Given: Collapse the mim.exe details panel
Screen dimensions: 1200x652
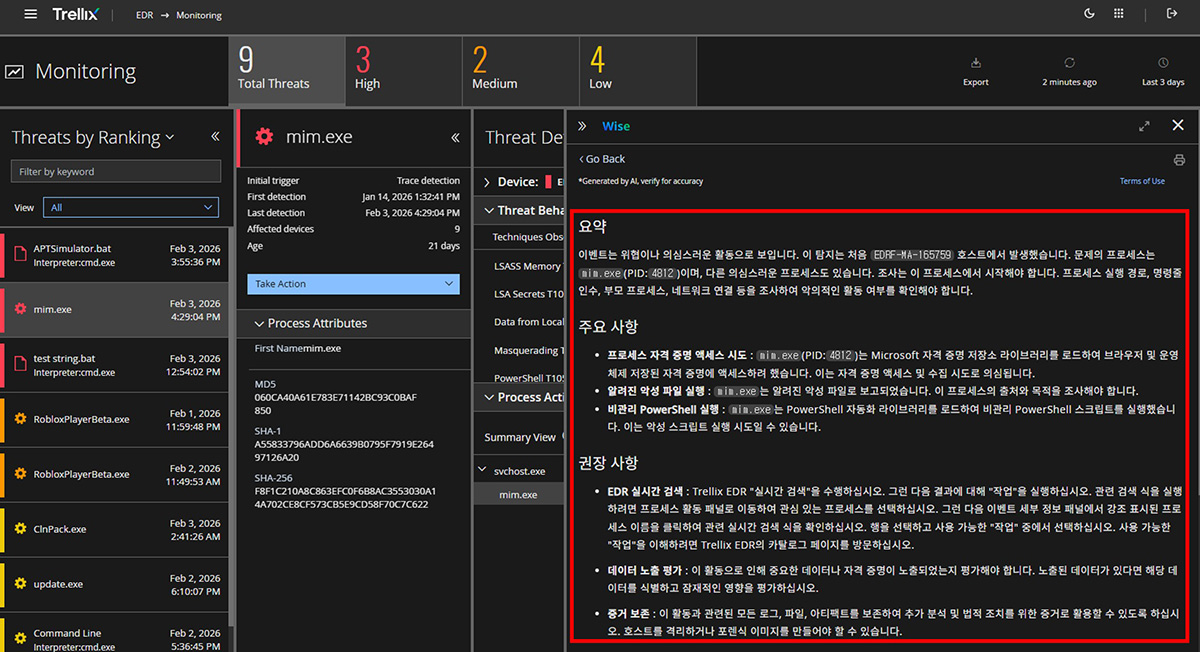Looking at the screenshot, I should click(455, 137).
